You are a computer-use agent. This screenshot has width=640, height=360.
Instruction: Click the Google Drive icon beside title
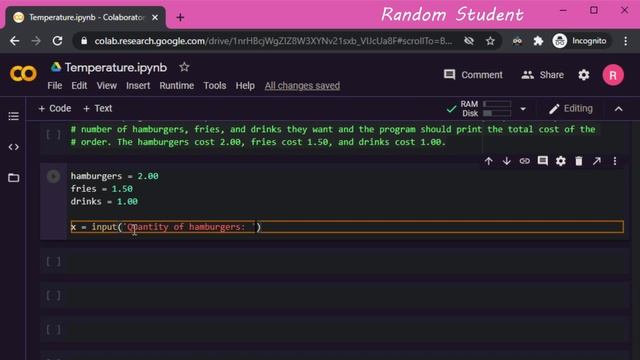pos(56,67)
